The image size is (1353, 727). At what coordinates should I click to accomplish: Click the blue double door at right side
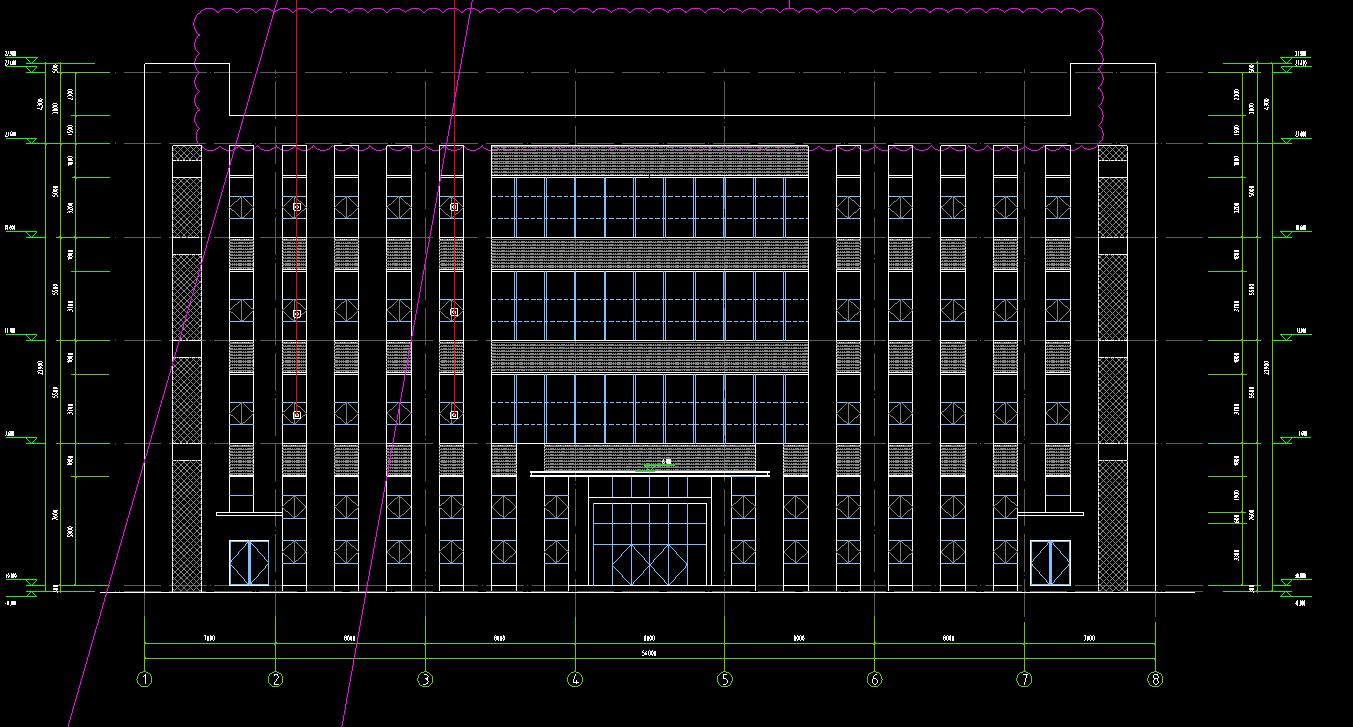[x=1050, y=562]
